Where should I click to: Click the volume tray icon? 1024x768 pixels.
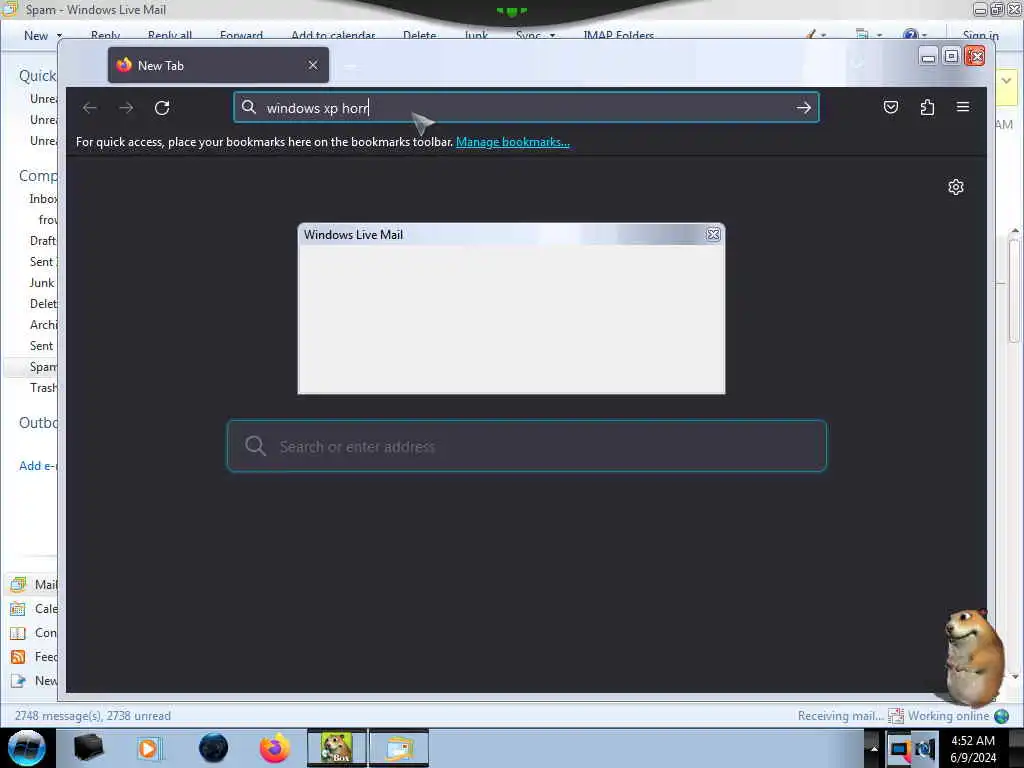click(x=925, y=749)
